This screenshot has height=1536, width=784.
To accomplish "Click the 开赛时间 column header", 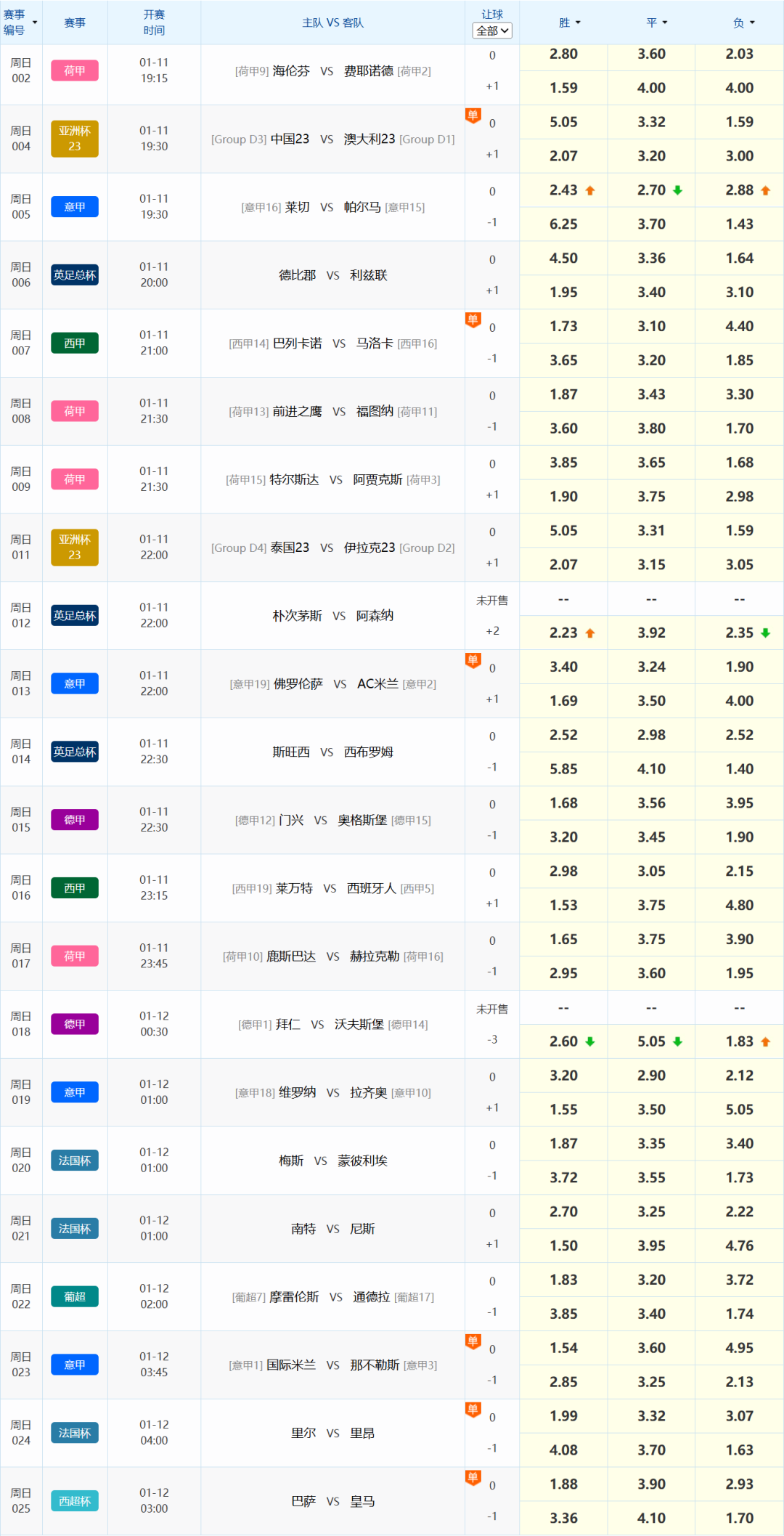I will (x=154, y=23).
